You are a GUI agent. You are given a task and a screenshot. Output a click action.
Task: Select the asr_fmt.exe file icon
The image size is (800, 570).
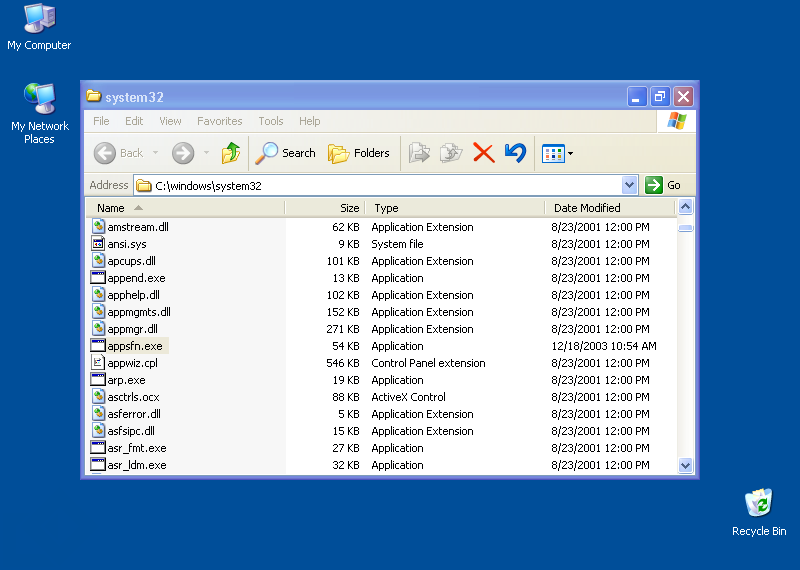98,448
